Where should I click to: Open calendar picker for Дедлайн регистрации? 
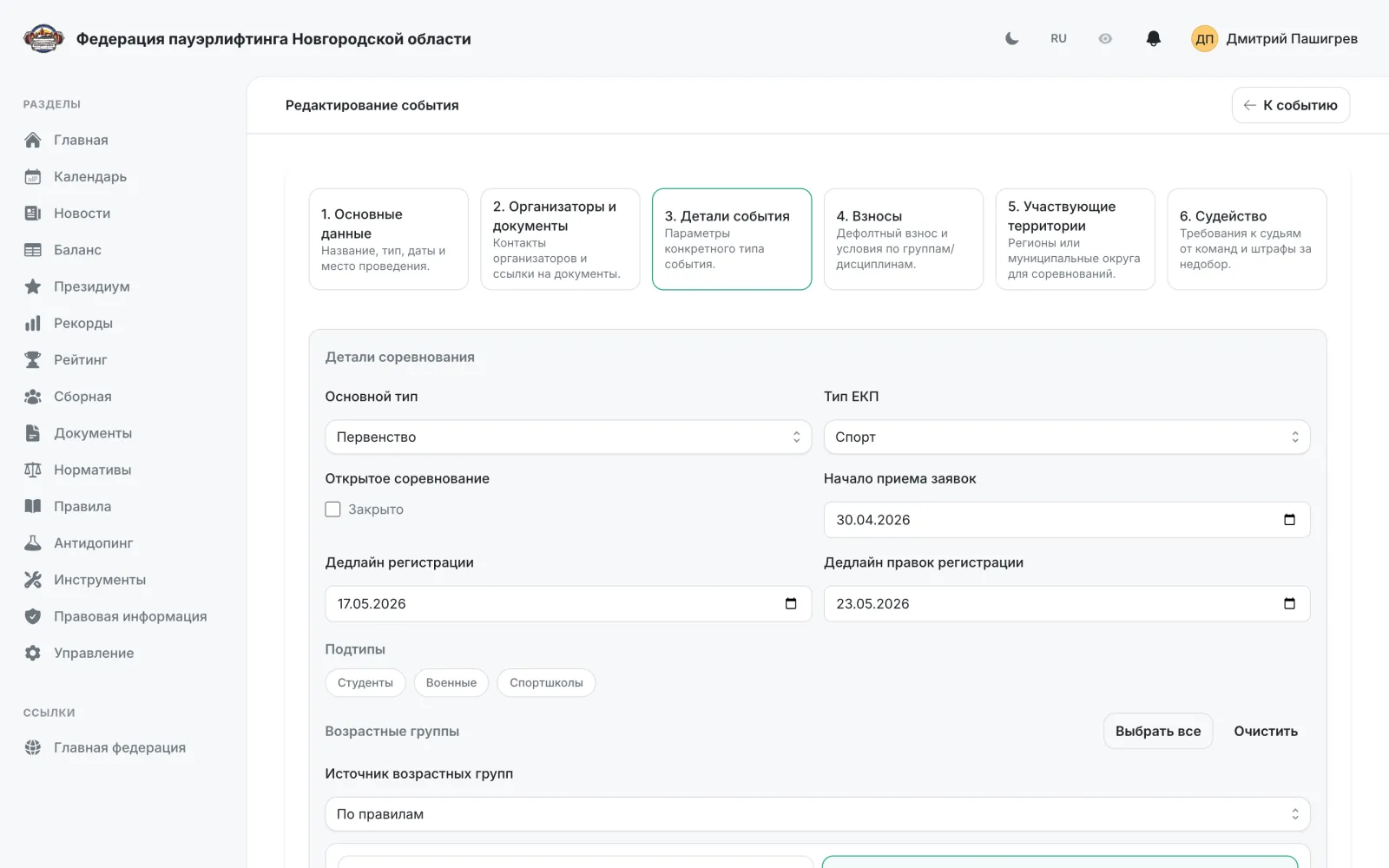coord(790,603)
